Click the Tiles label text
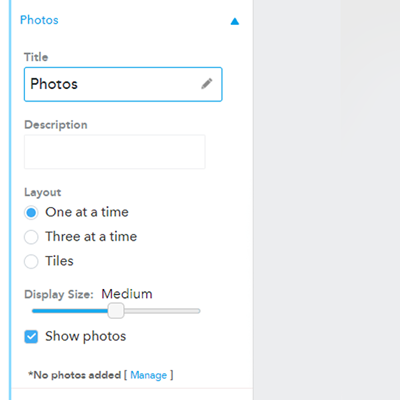 pos(59,261)
